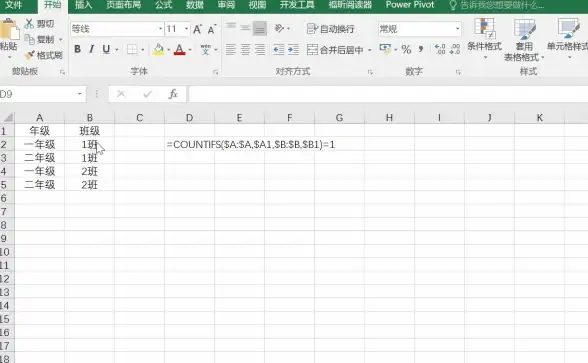Screen dimensions: 588x363
Task: Click Merge and Center (合并后居中)
Action: pos(335,50)
